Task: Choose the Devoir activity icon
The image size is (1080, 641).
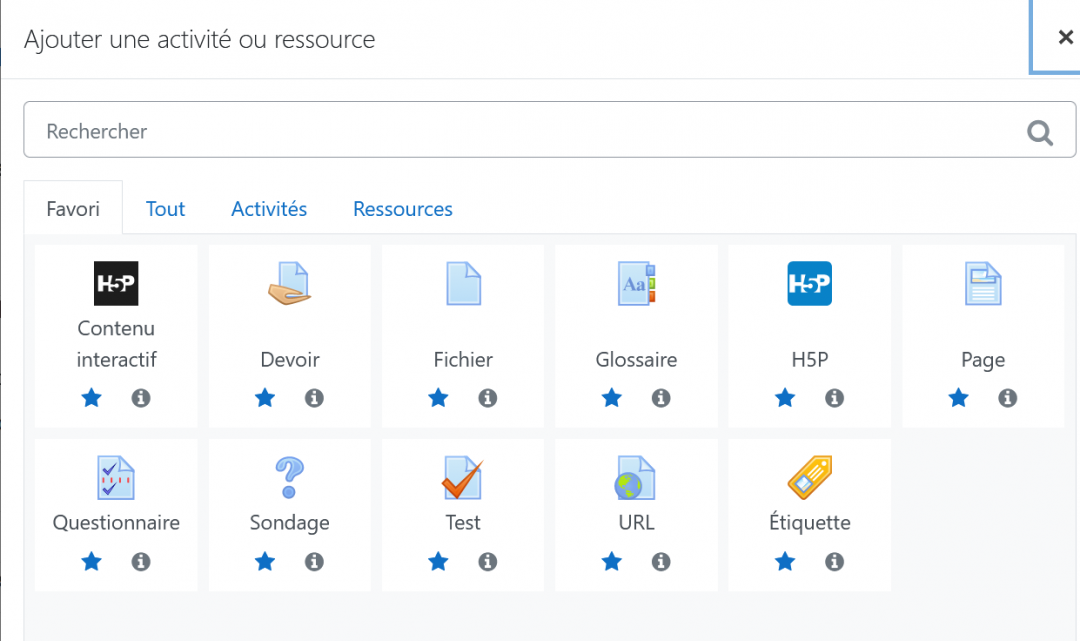Action: [290, 283]
